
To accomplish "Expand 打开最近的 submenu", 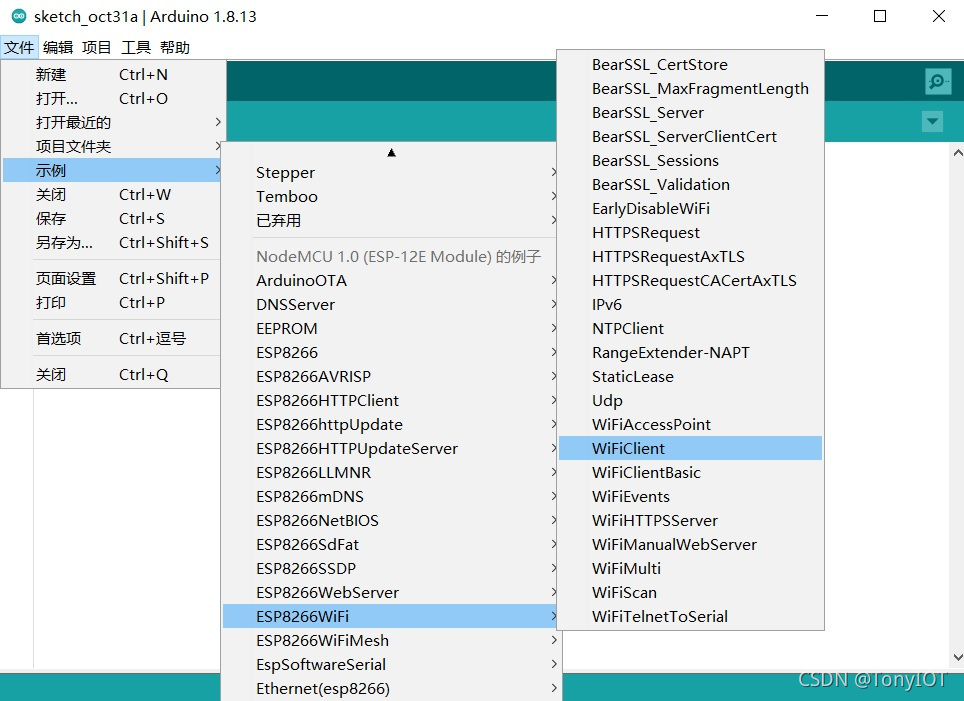I will click(x=111, y=122).
